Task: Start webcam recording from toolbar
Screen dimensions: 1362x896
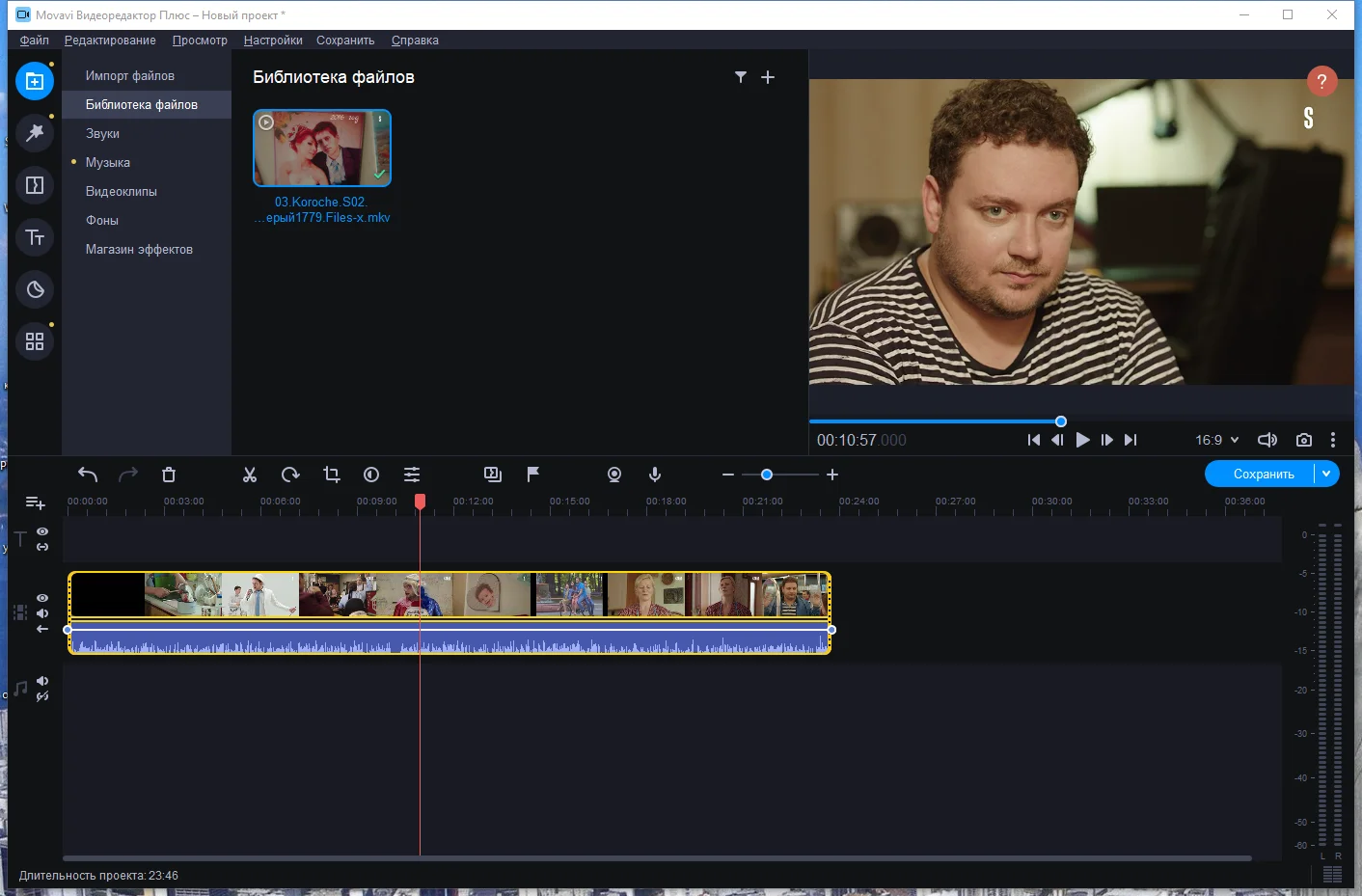Action: (x=614, y=475)
